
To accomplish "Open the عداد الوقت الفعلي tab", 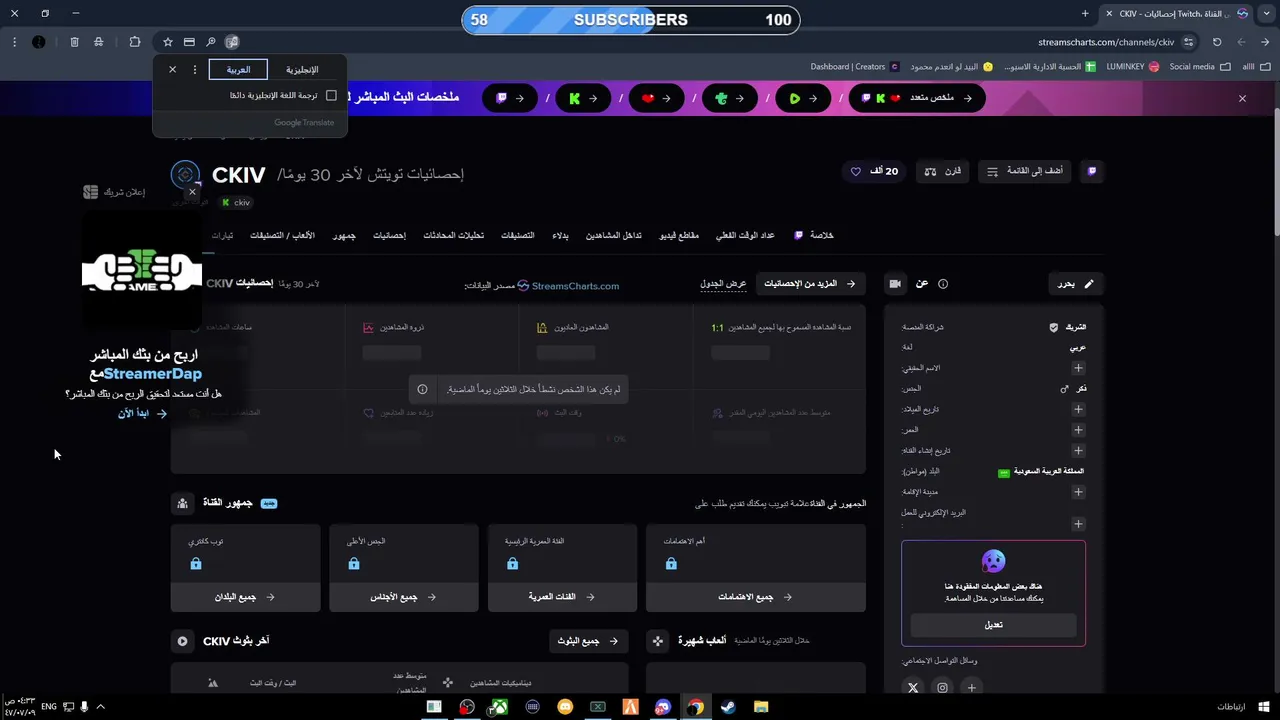I will [x=745, y=235].
